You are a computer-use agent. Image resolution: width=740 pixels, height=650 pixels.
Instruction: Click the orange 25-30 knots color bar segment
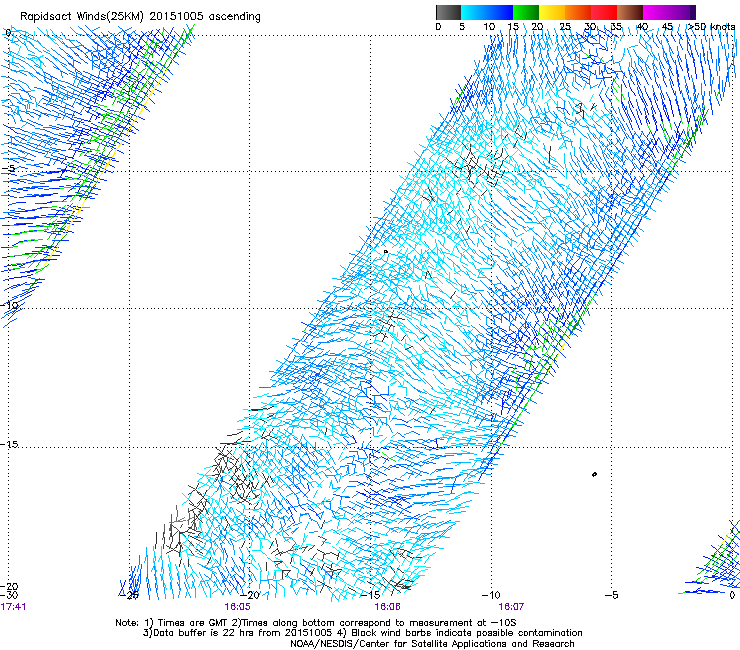pos(578,12)
